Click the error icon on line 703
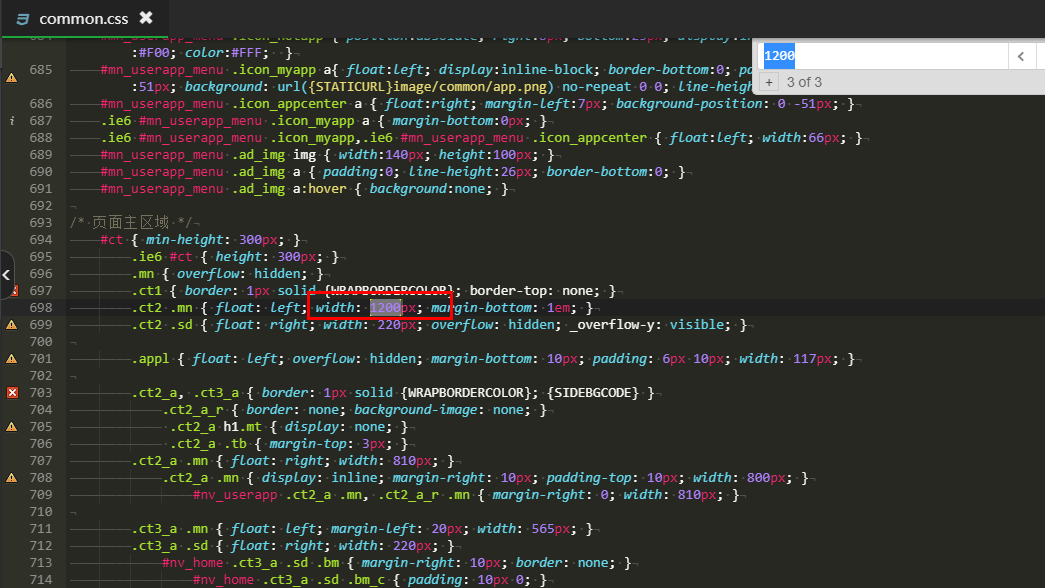1045x588 pixels. [x=12, y=393]
